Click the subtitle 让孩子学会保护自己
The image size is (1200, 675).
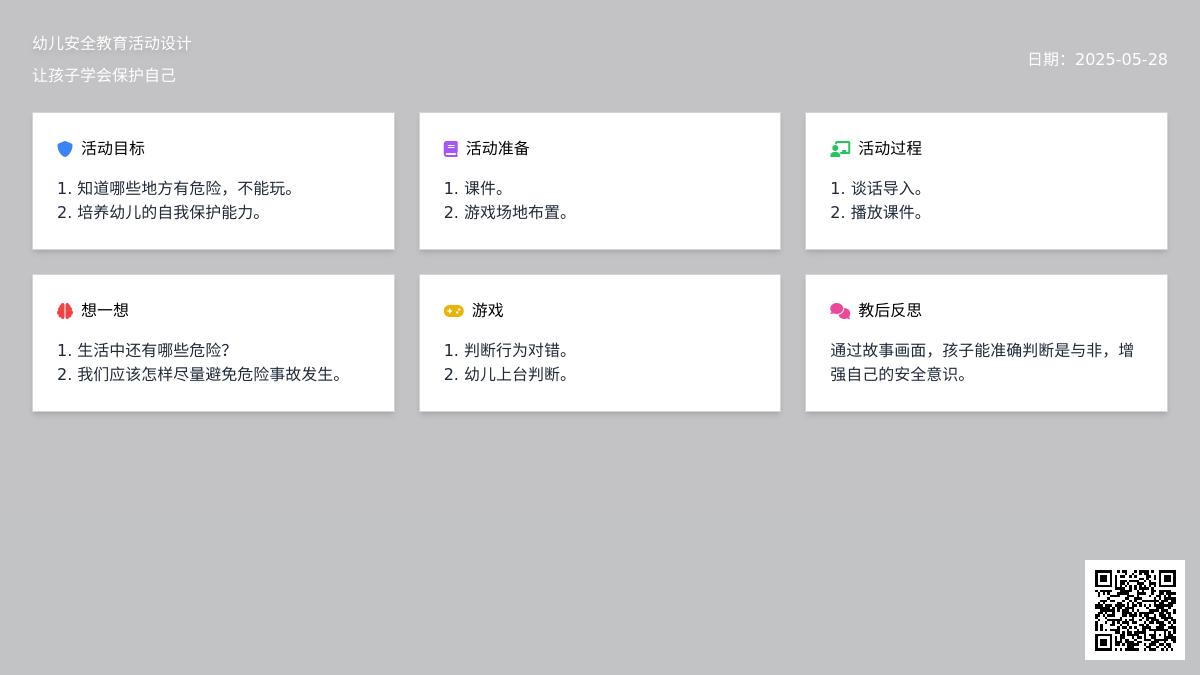pos(104,75)
